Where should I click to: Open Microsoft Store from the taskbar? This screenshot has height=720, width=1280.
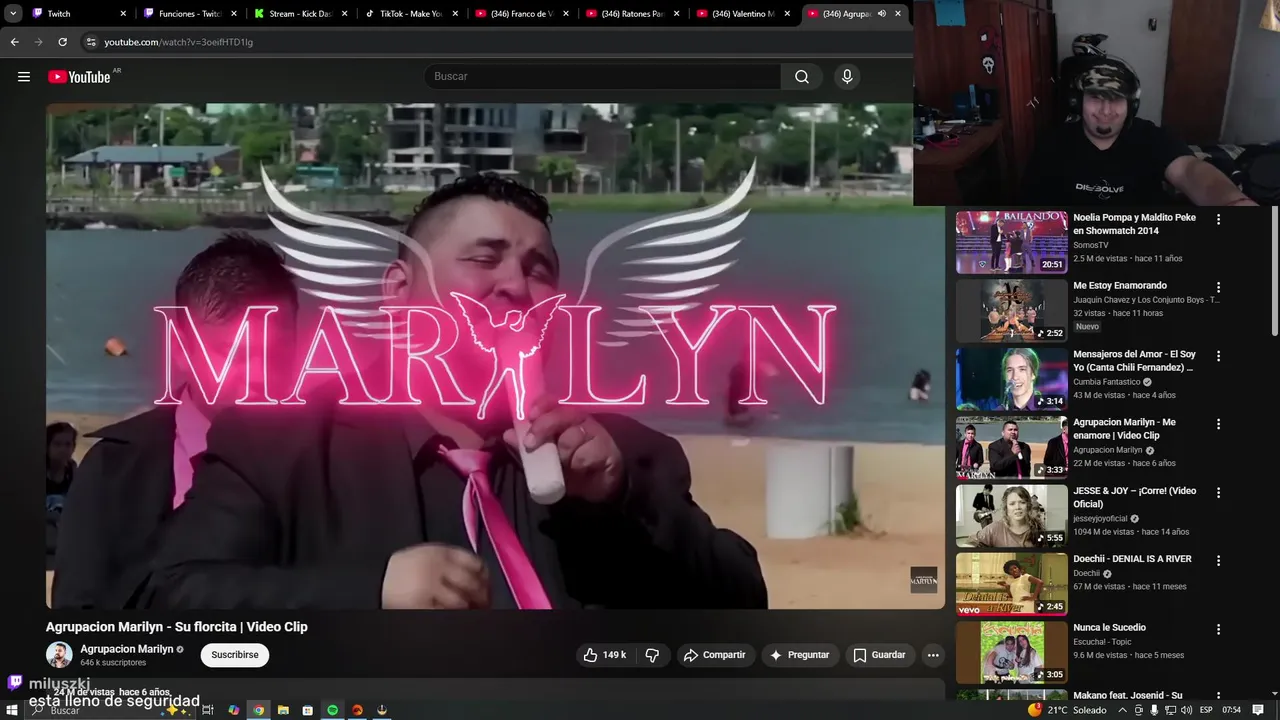pyautogui.click(x=307, y=710)
